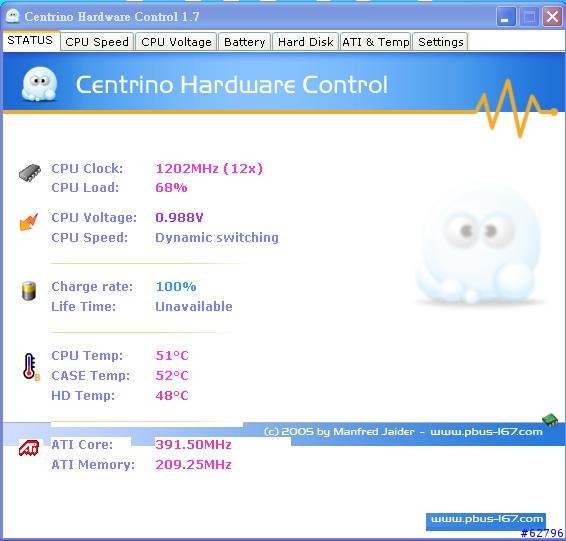Screen dimensions: 566x541
Task: Go to the Hard Disk tab
Action: [x=305, y=42]
